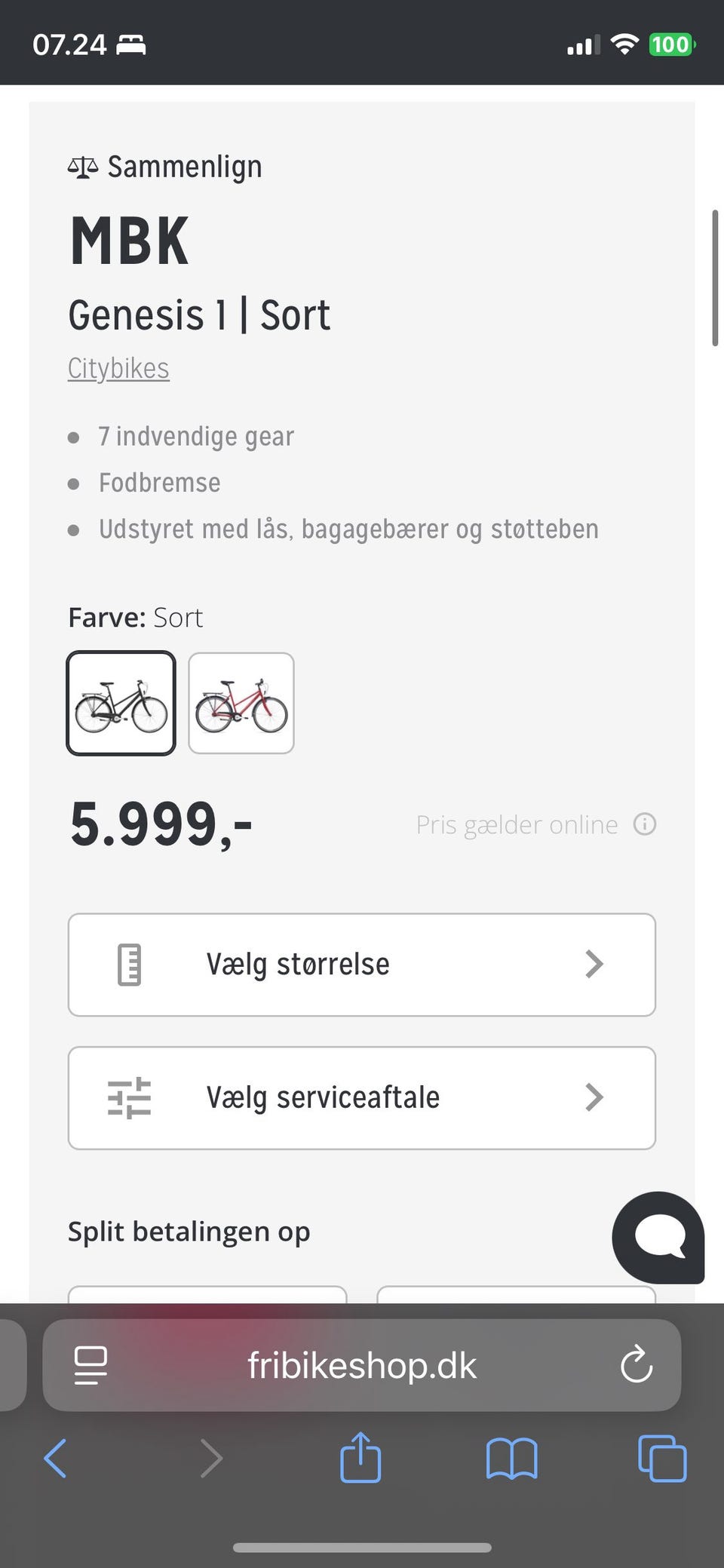Screen dimensions: 724x1568
Task: Select the red bike color swatch
Action: [x=241, y=703]
